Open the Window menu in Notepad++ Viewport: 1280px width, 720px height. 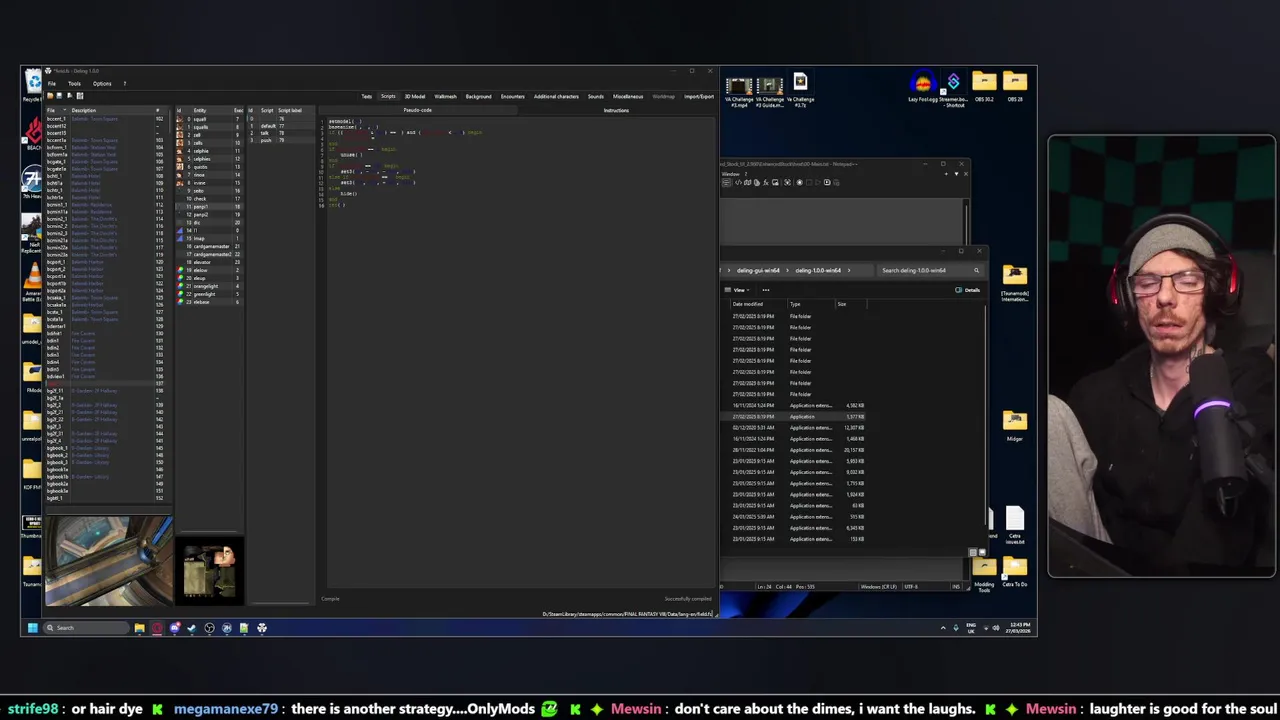[x=730, y=174]
